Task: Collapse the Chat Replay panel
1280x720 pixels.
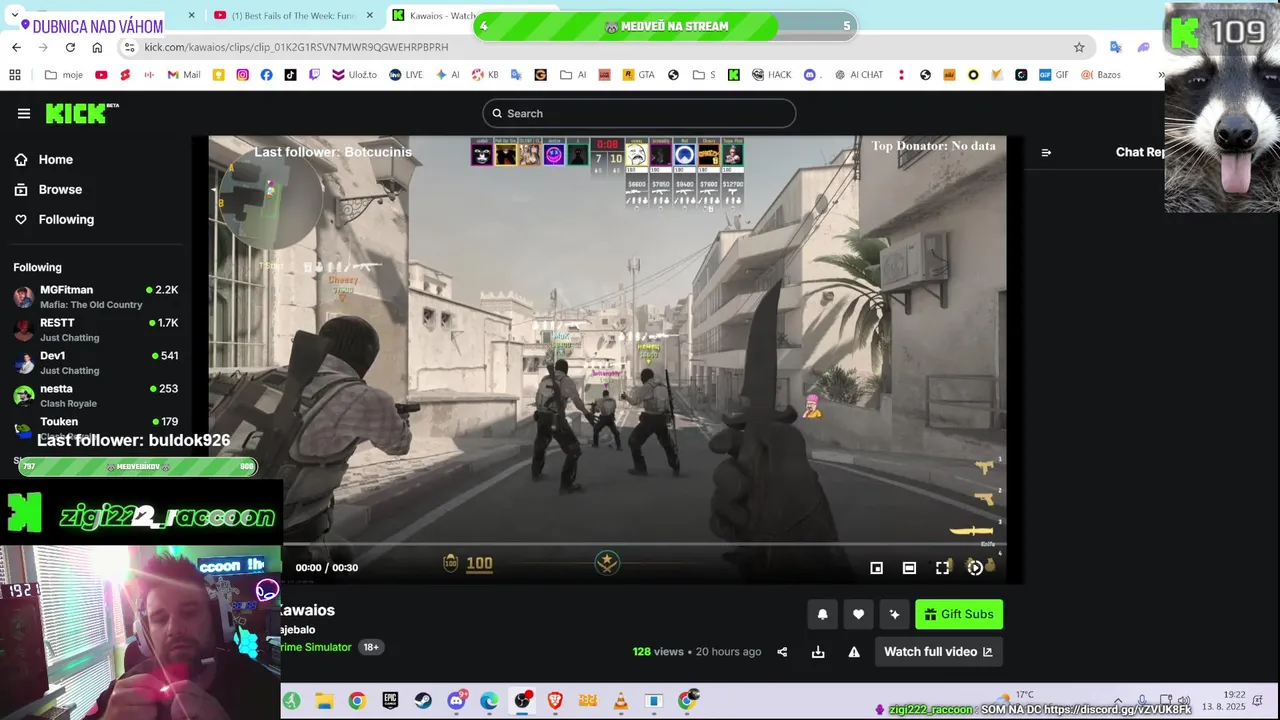Action: pyautogui.click(x=1046, y=153)
